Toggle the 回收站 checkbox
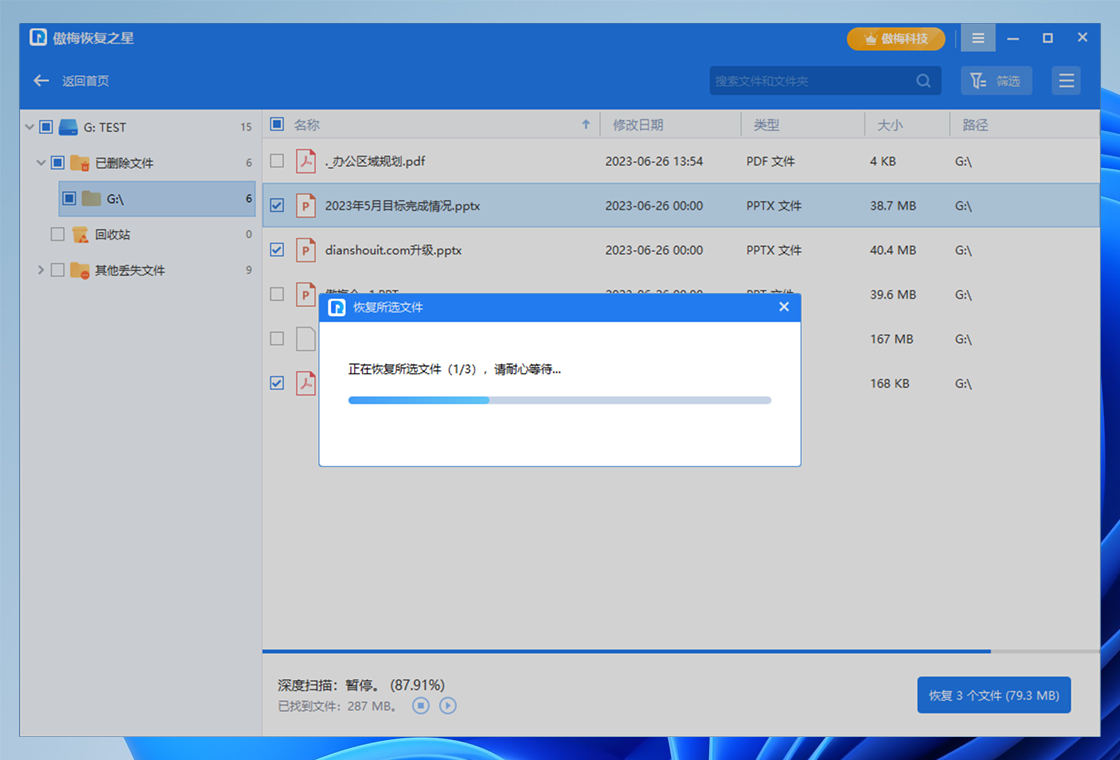This screenshot has height=760, width=1120. coord(57,234)
